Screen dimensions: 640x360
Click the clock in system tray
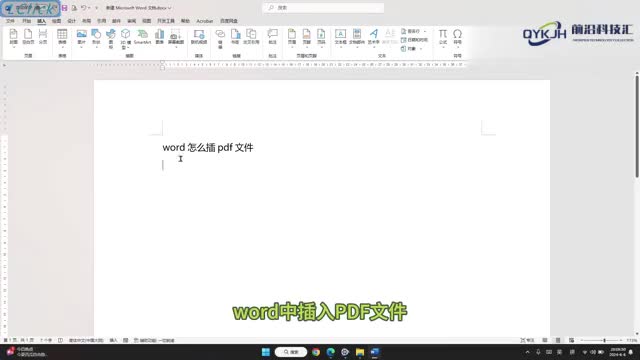point(618,352)
